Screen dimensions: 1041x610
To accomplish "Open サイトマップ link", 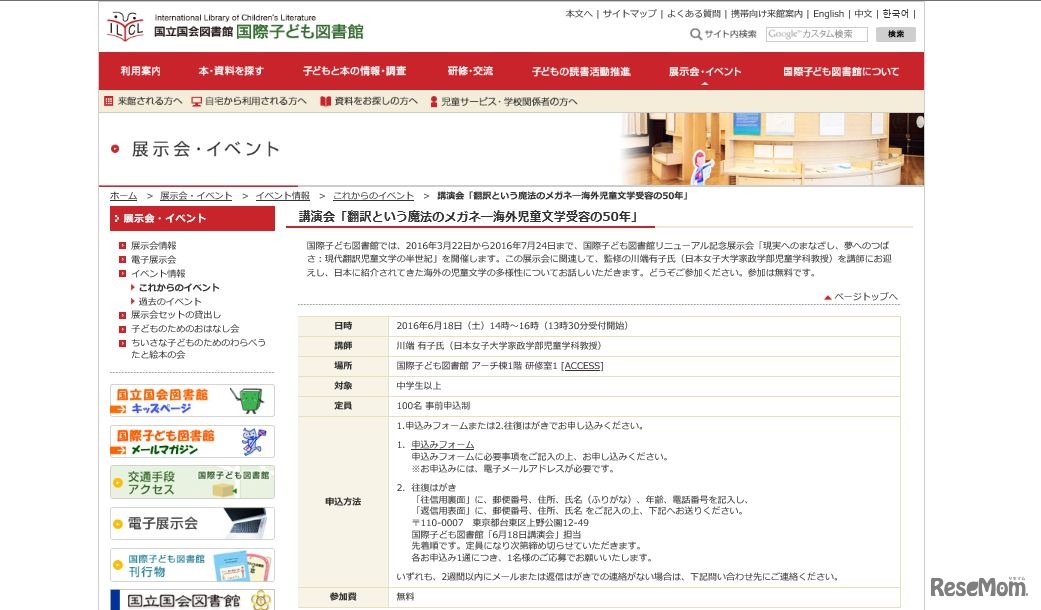I will click(629, 13).
